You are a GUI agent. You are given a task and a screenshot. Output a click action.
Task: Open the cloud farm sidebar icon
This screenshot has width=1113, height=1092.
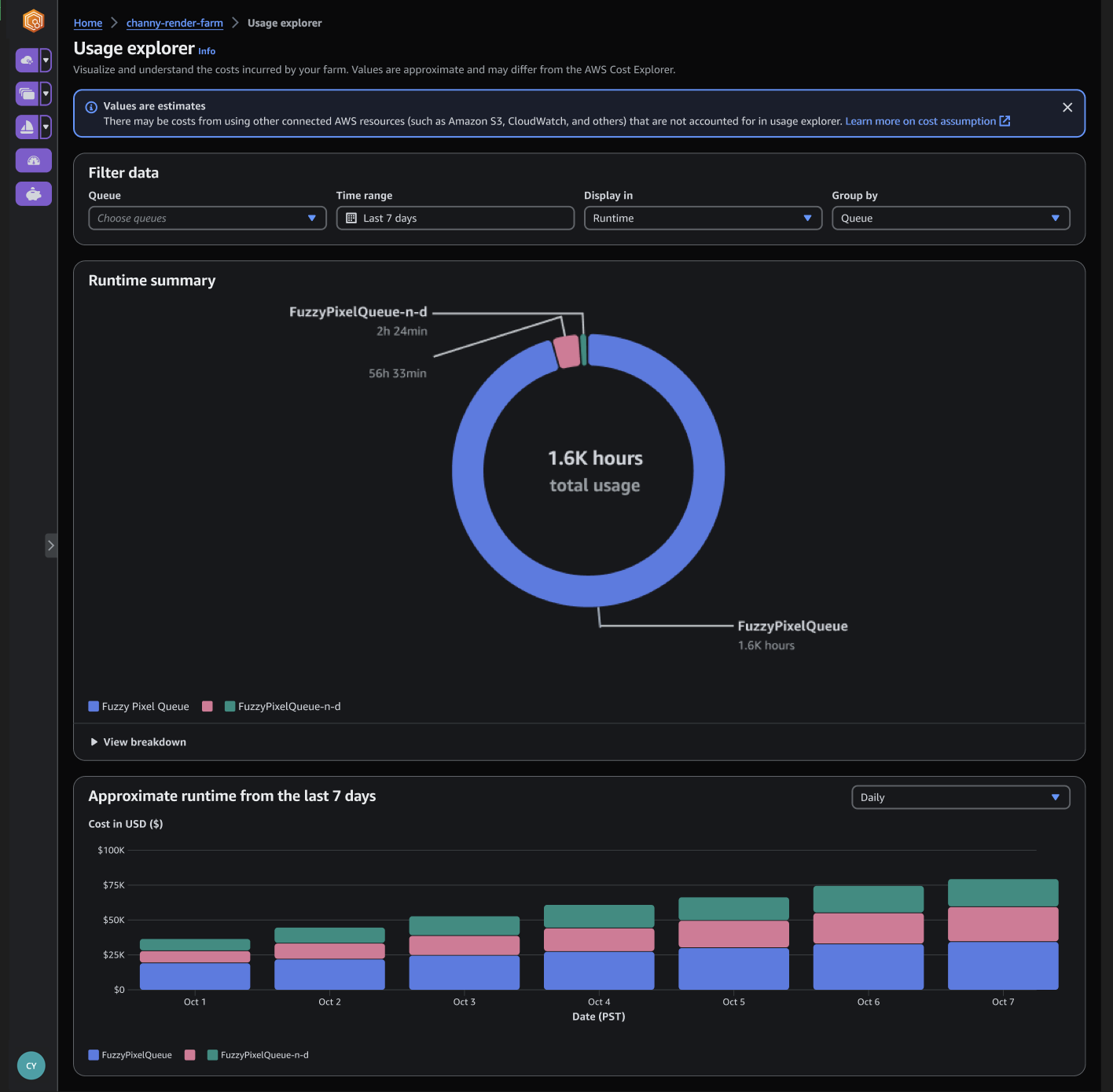click(27, 60)
